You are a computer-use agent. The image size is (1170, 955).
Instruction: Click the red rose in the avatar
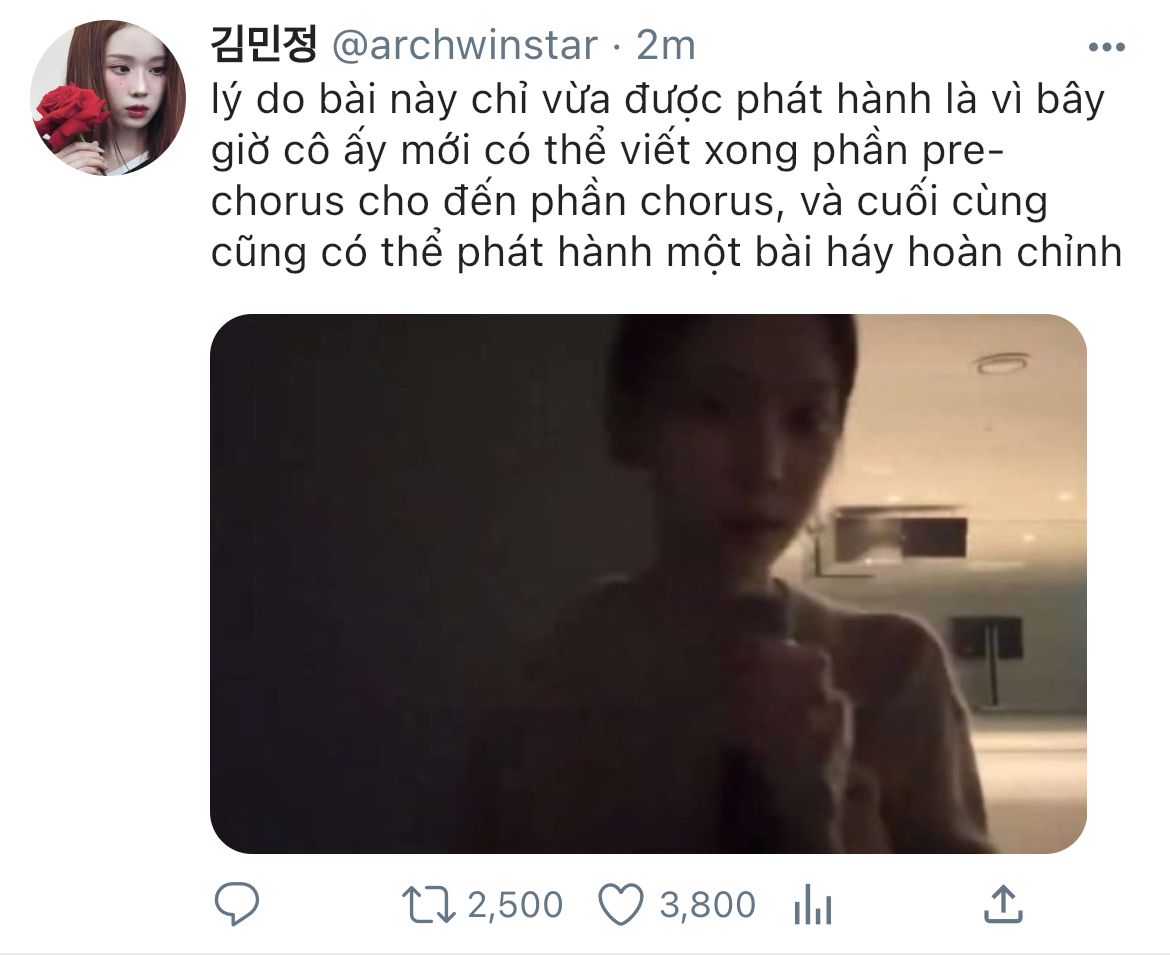click(71, 116)
